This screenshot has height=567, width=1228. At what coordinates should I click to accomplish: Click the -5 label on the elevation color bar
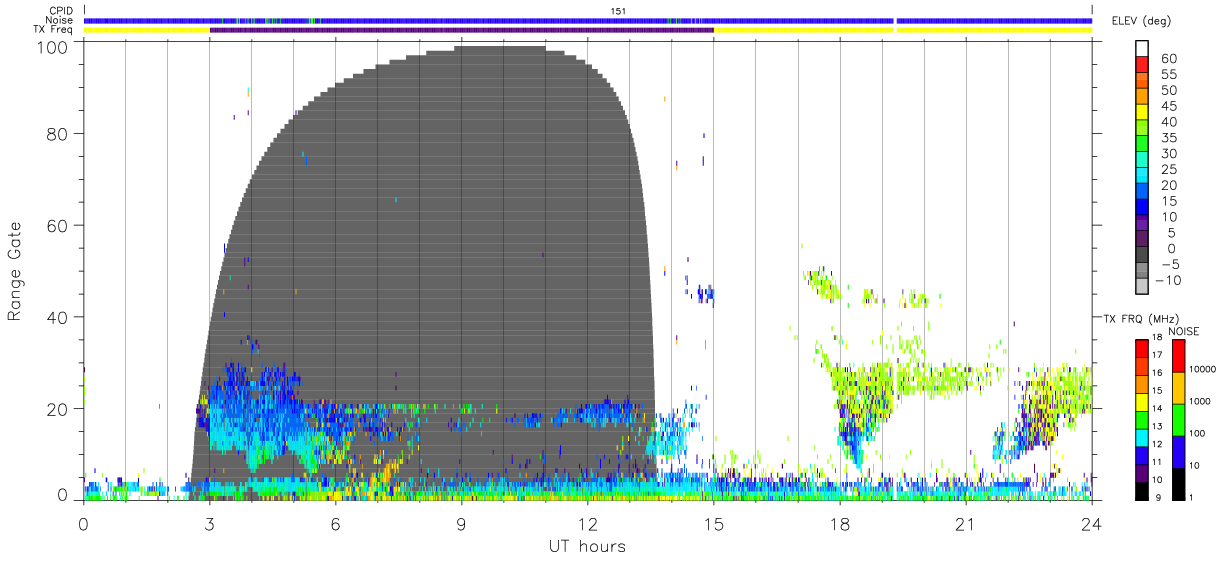tap(1170, 264)
